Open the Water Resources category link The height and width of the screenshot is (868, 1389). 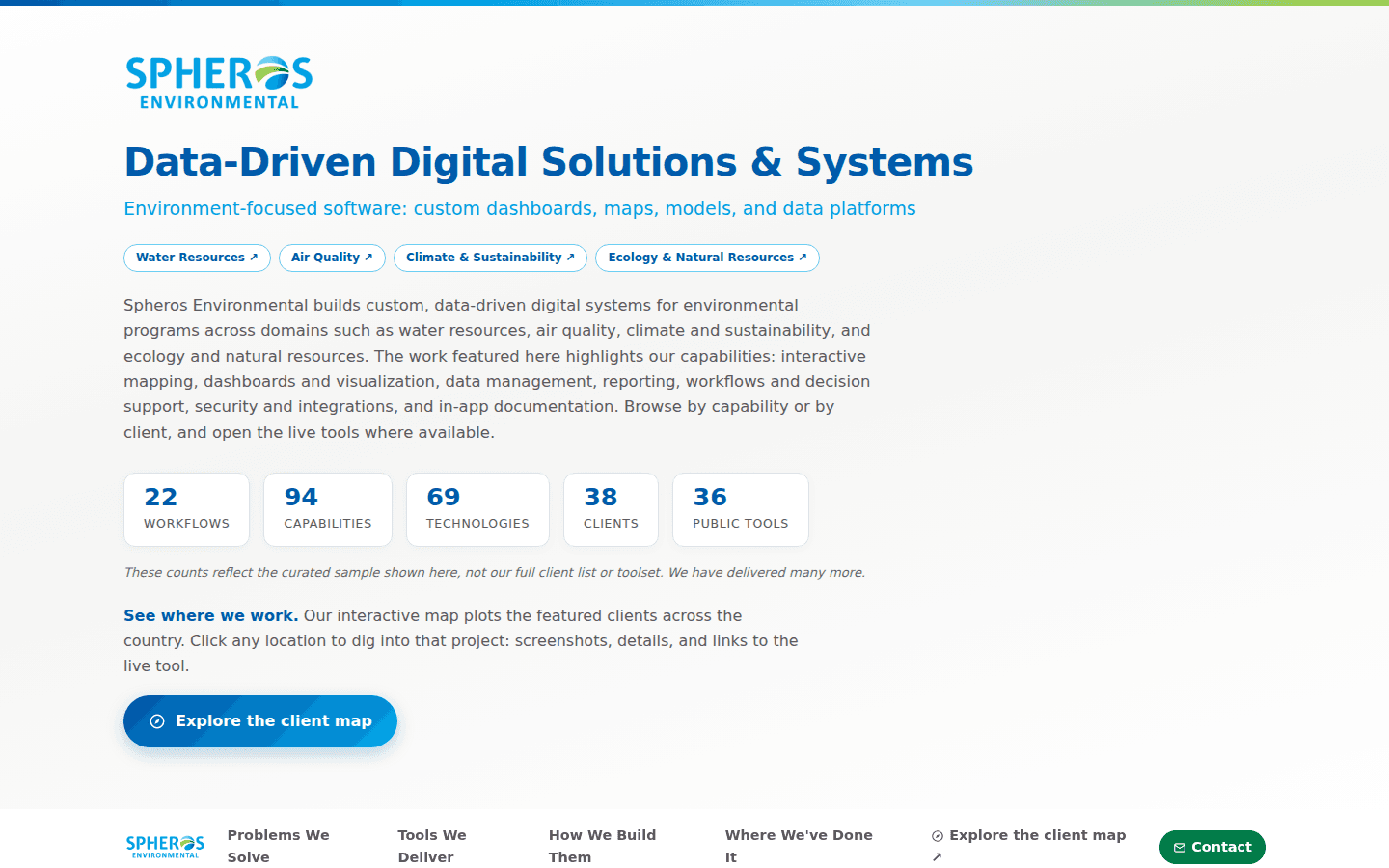(x=197, y=258)
